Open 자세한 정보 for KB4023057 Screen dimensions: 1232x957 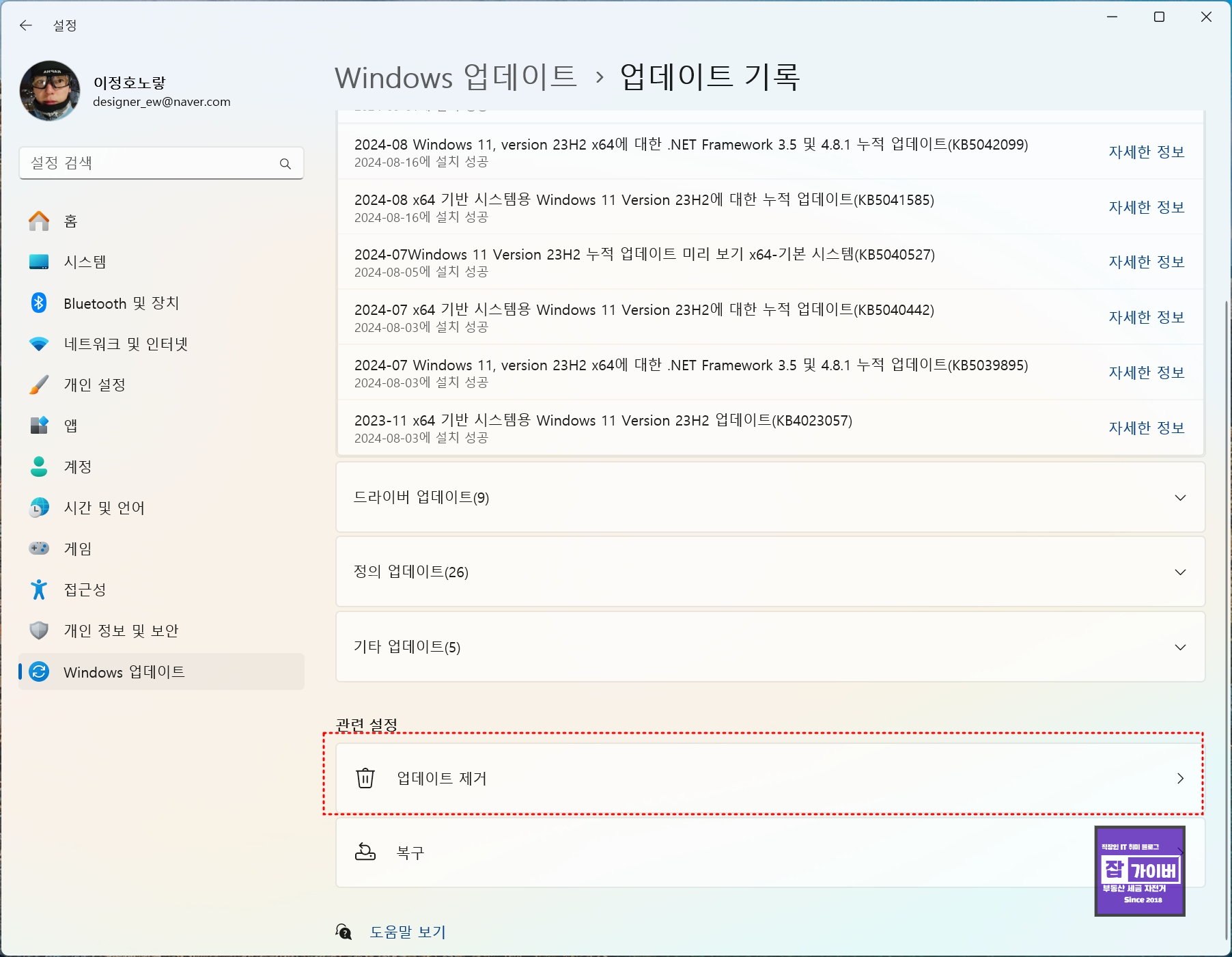(x=1146, y=428)
